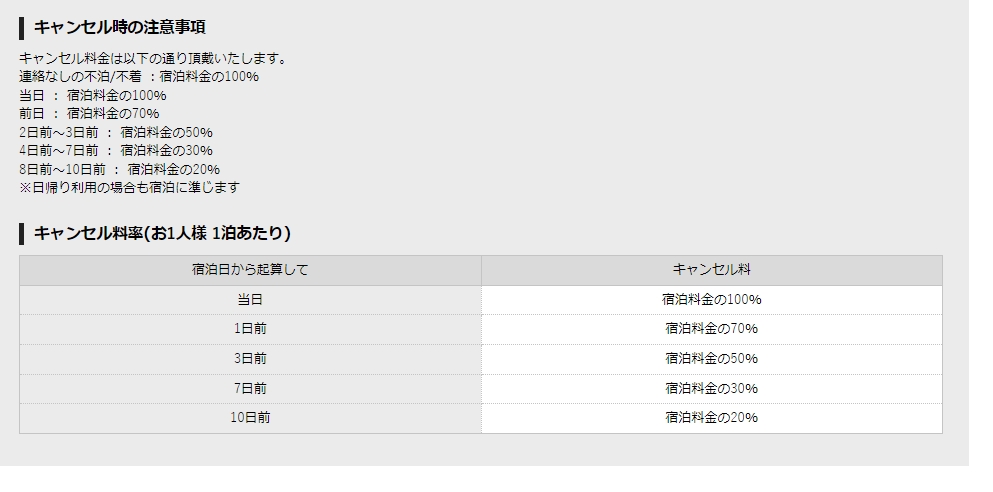Click the 10日前 table cell
The image size is (993, 492).
point(250,418)
